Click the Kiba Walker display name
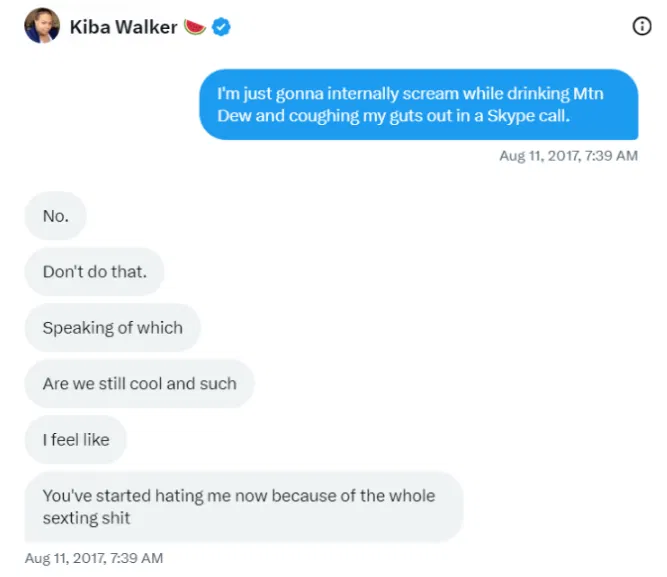Viewport: 667px width, 577px height. [x=123, y=27]
